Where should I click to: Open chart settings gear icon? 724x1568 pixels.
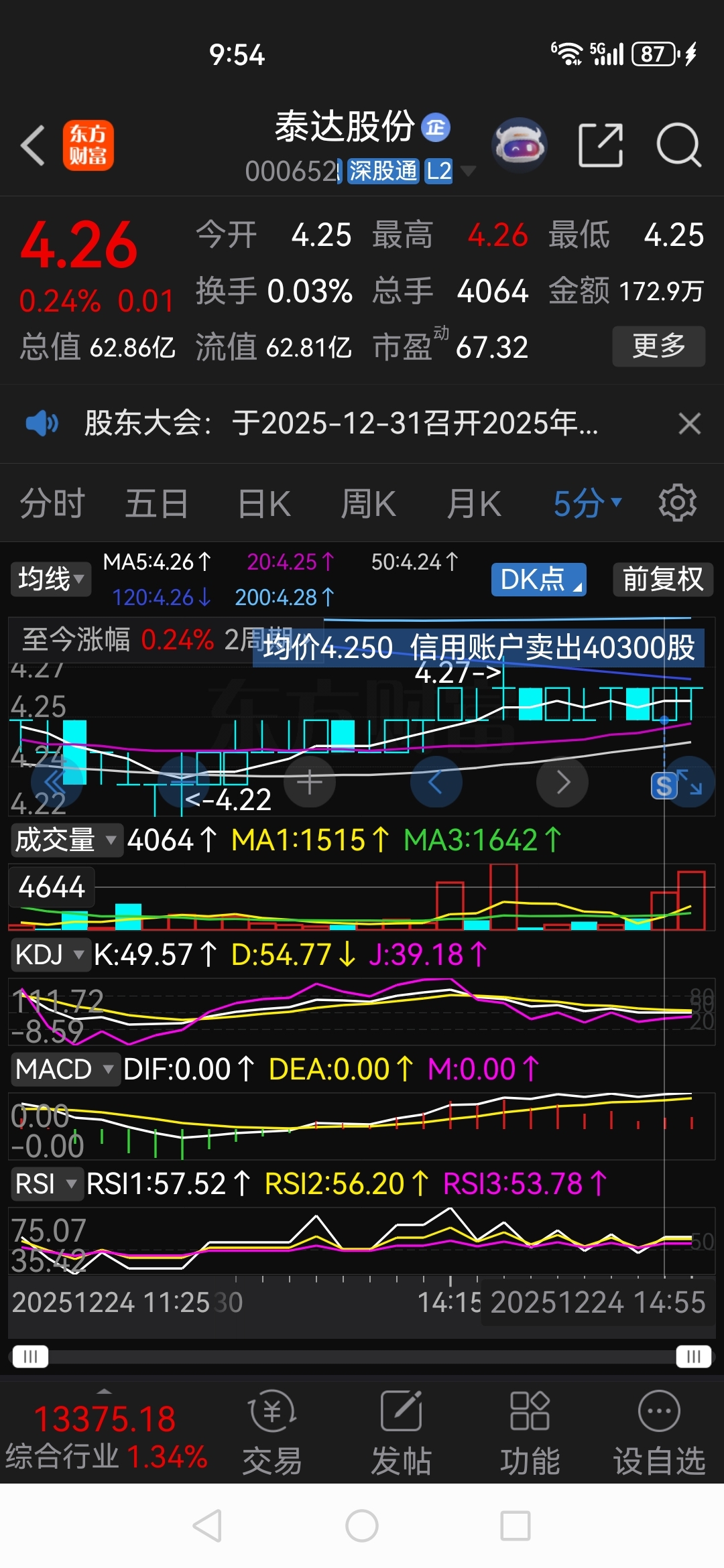click(x=677, y=503)
